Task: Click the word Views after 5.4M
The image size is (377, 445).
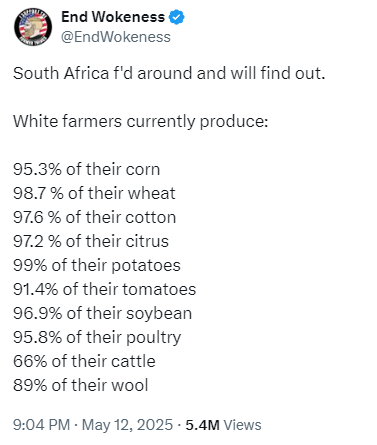Action: [x=242, y=425]
